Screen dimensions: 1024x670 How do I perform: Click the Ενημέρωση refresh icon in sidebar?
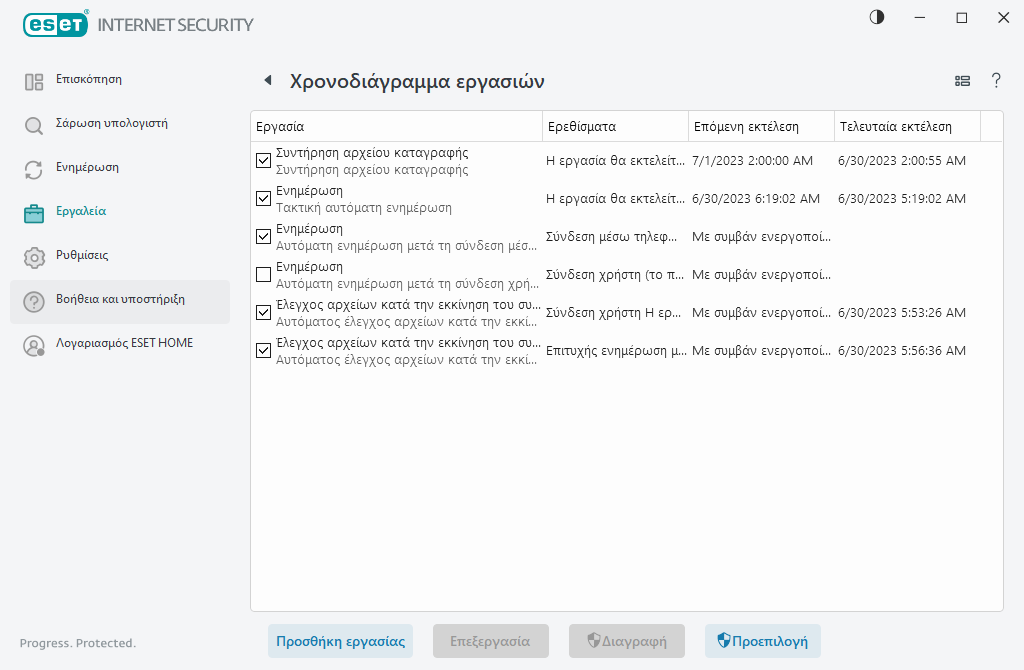[x=34, y=170]
